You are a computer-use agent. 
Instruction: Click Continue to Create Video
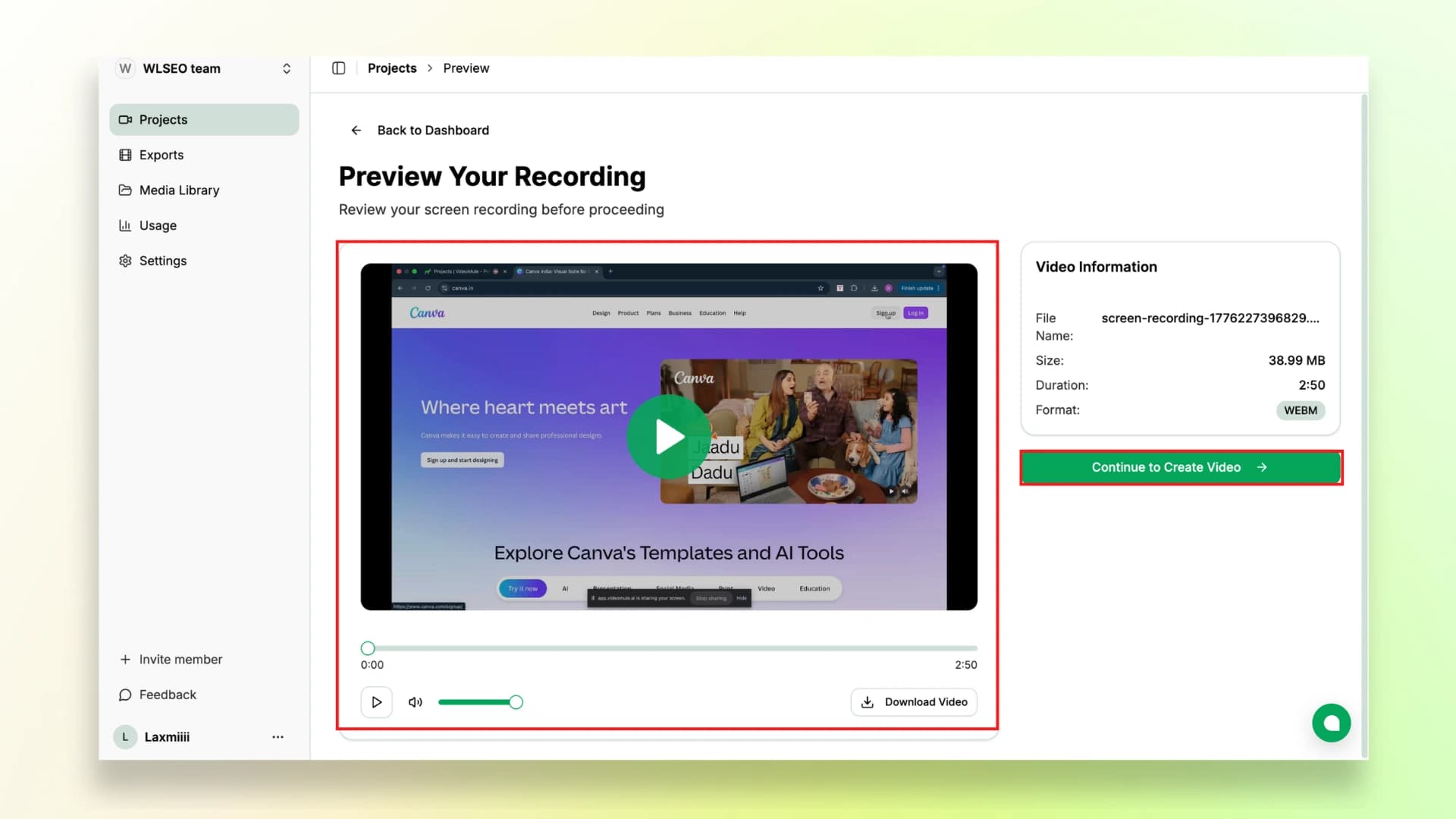click(1180, 467)
